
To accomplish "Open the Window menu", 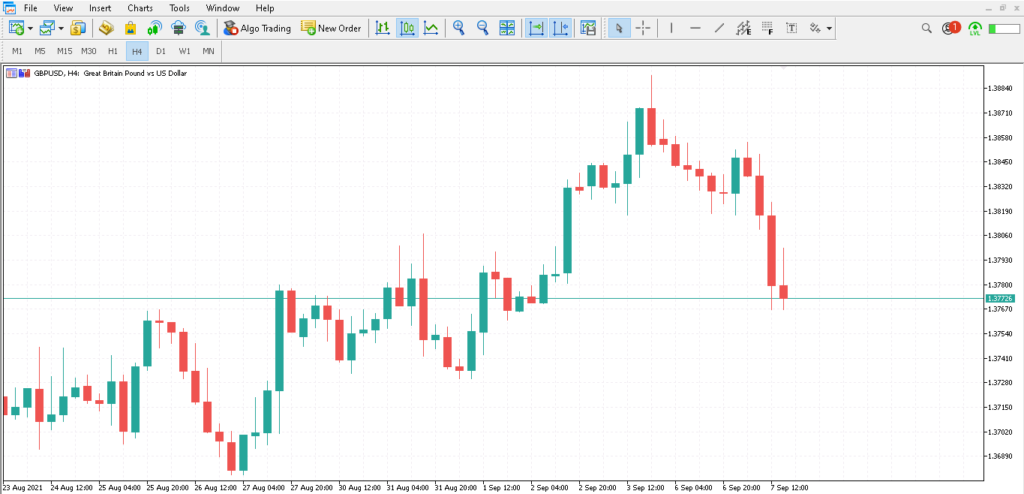I will pyautogui.click(x=223, y=8).
